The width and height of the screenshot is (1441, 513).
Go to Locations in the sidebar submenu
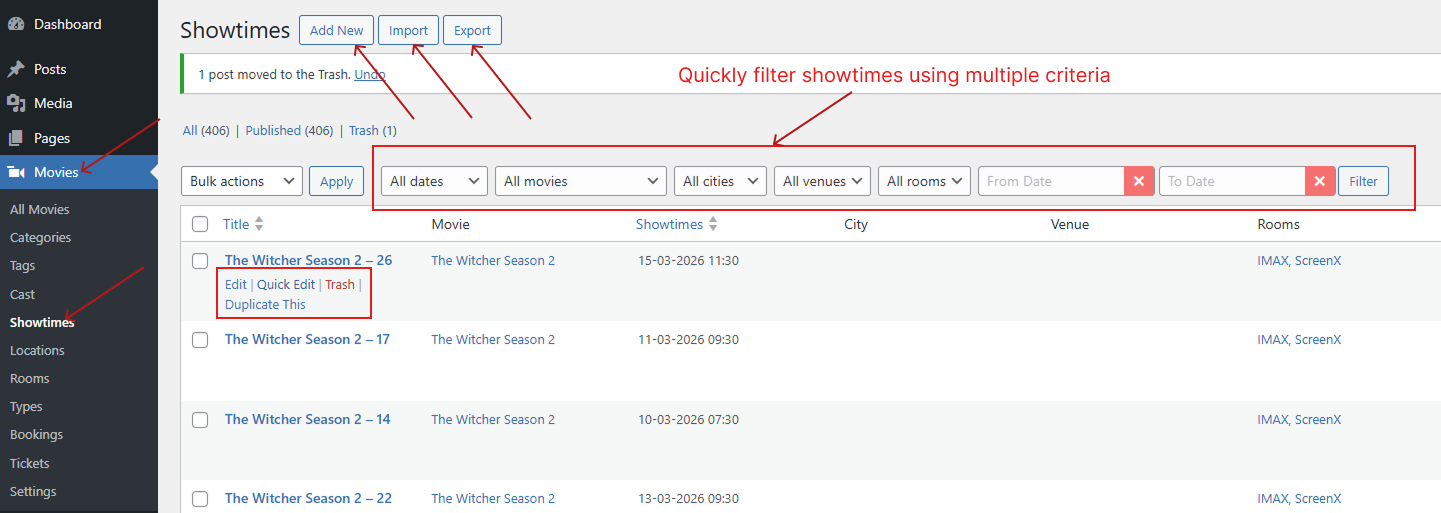[x=37, y=351]
